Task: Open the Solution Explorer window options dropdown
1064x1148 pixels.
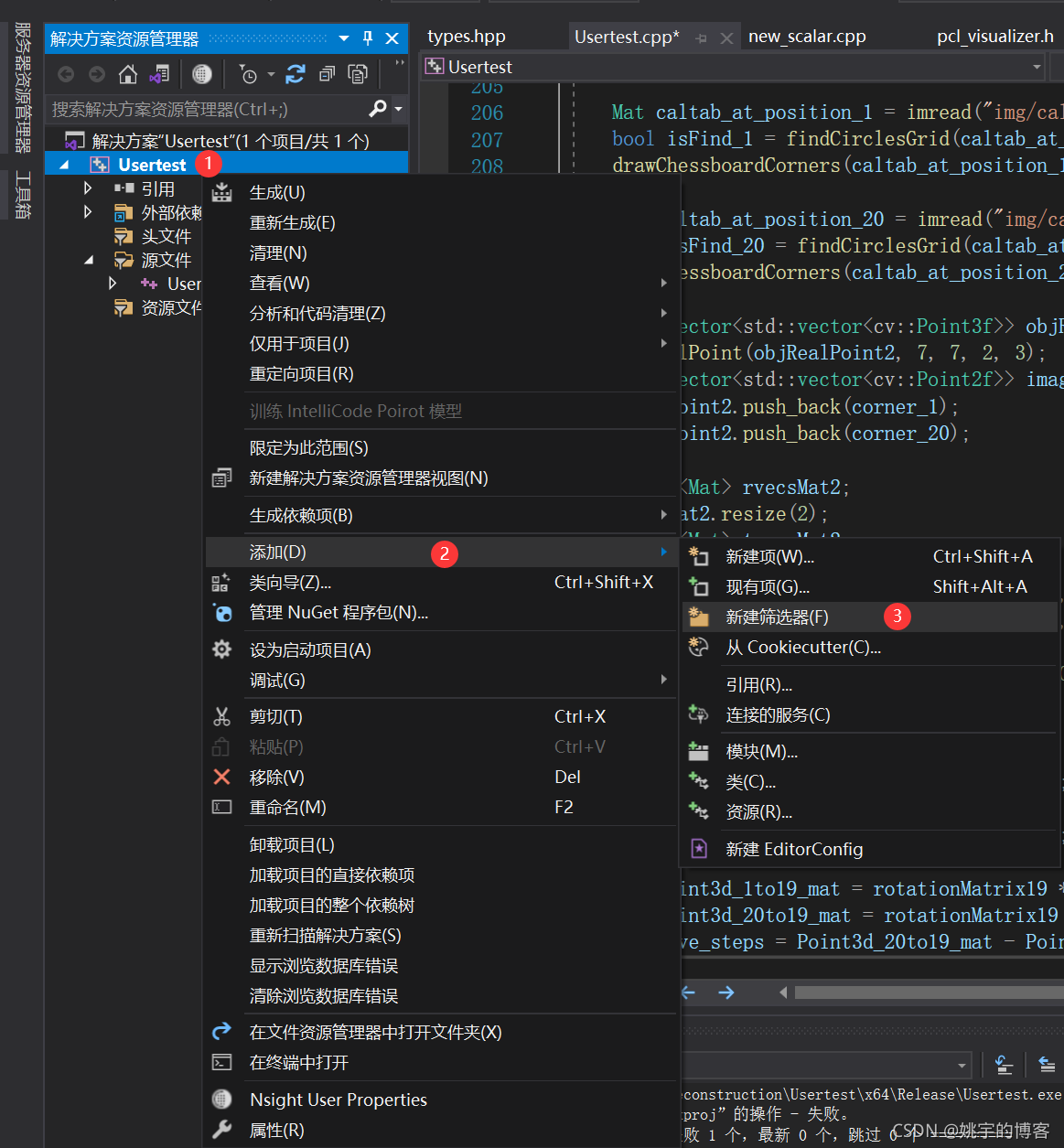Action: 344,38
